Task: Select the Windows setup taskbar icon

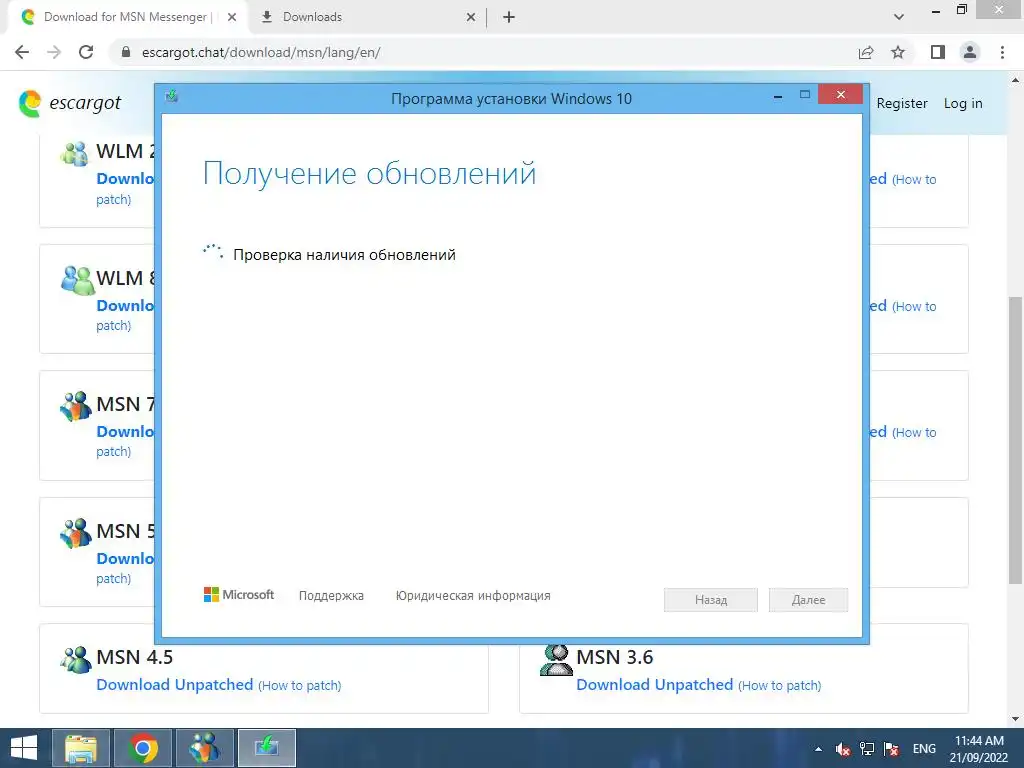Action: coord(267,748)
